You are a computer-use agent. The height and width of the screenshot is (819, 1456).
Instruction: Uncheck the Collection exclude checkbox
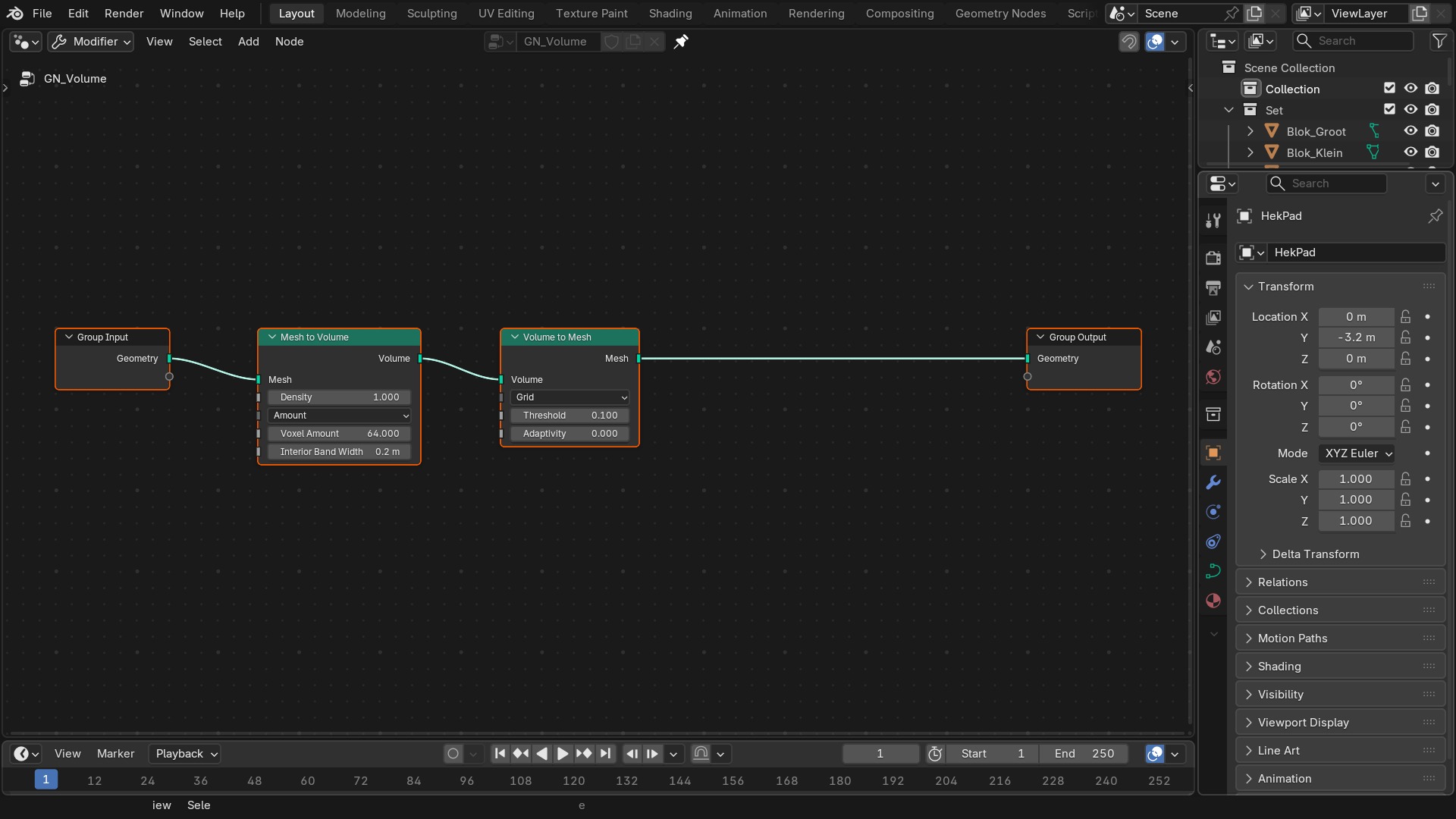[x=1389, y=89]
